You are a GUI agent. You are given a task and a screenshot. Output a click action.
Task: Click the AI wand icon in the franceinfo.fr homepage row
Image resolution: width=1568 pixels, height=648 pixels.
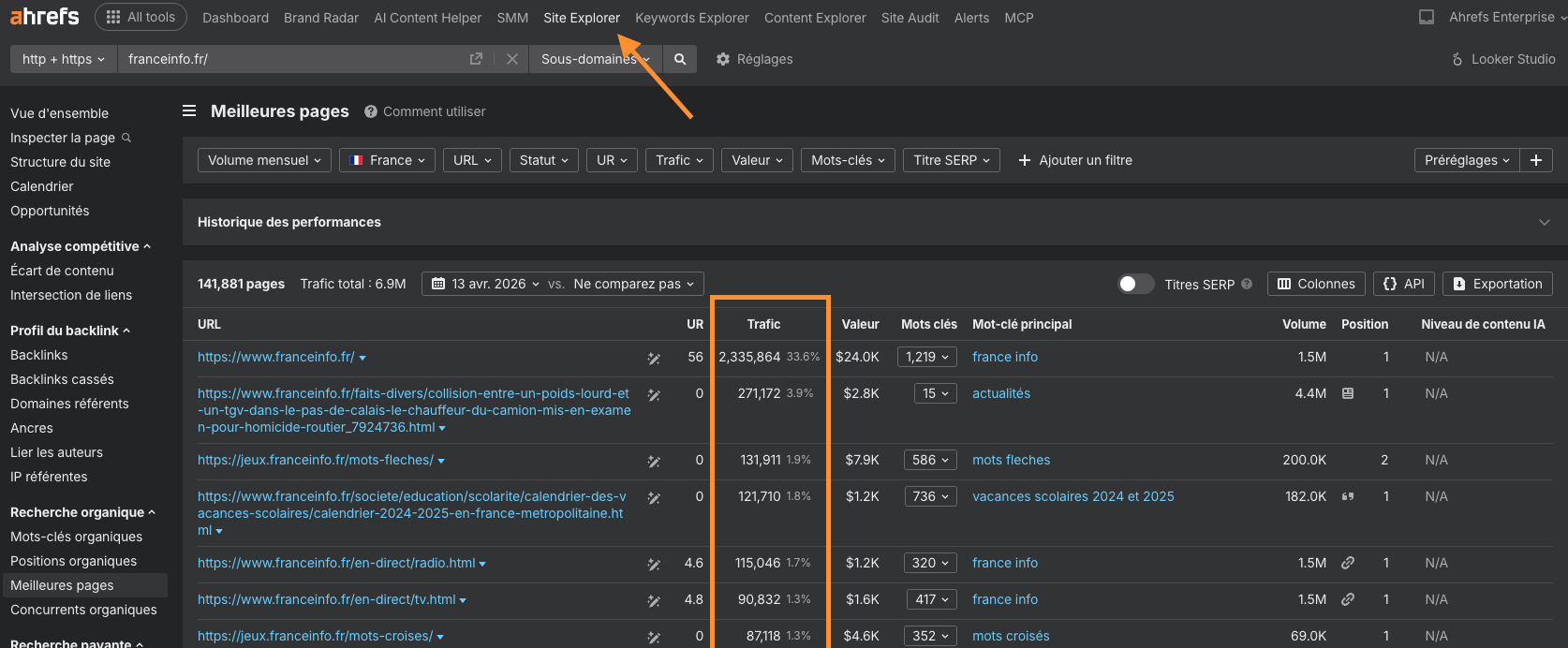654,358
